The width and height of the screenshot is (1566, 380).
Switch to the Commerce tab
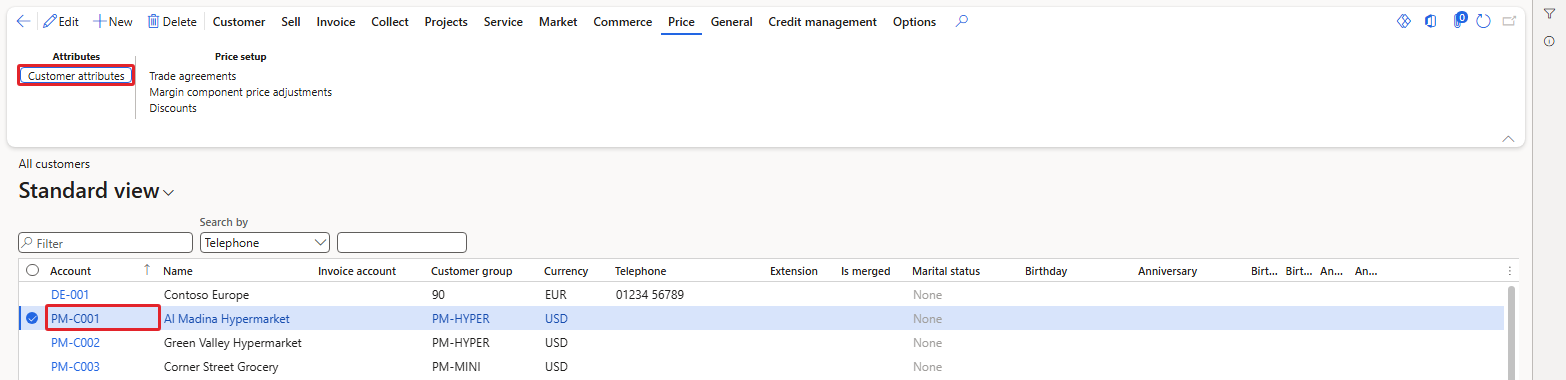tap(622, 21)
